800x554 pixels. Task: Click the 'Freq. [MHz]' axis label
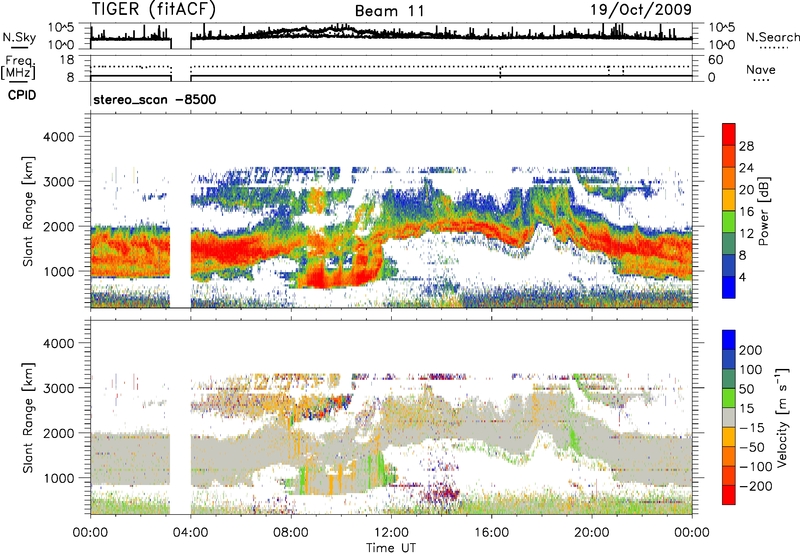[19, 68]
